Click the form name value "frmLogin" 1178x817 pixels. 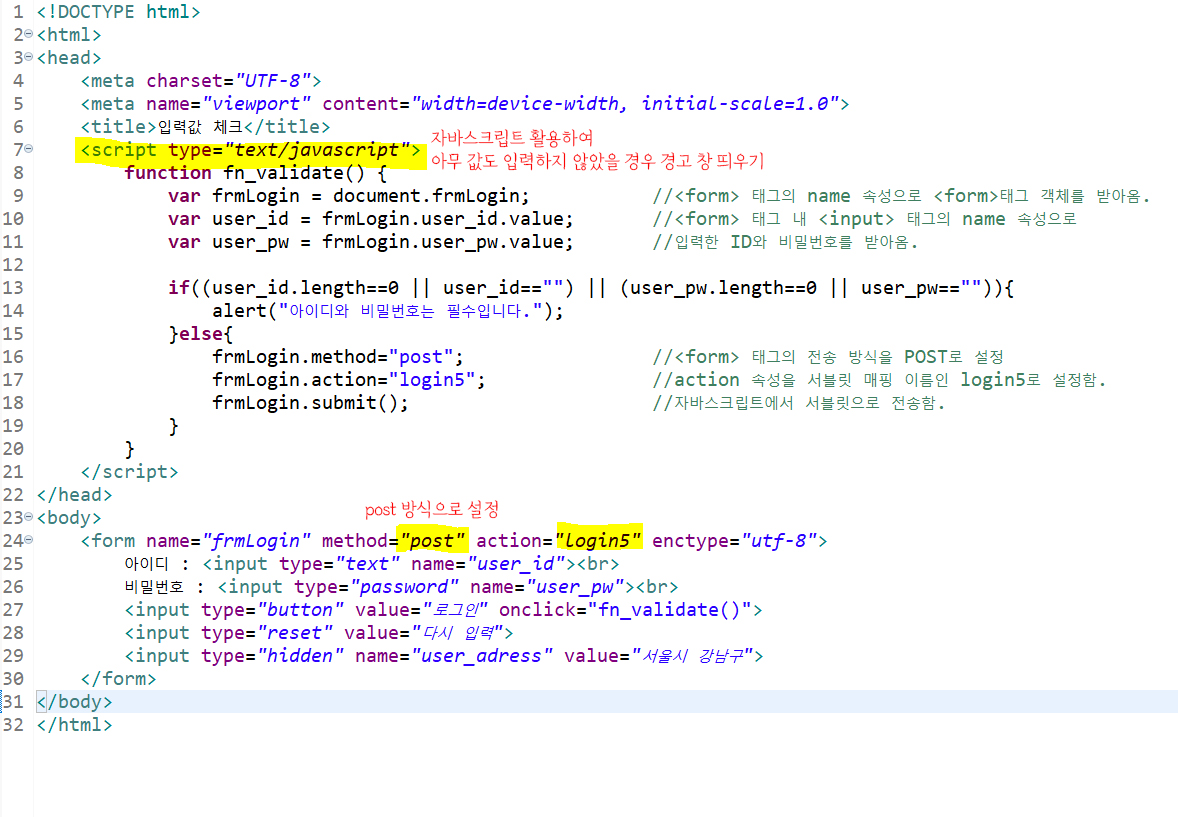pyautogui.click(x=256, y=541)
